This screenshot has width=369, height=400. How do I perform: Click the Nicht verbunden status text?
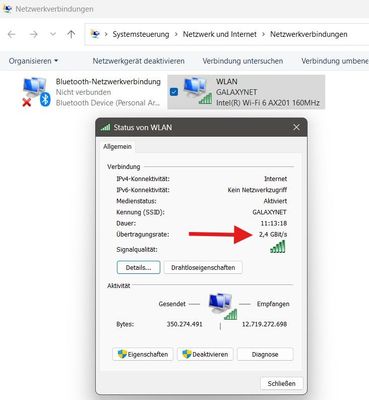pyautogui.click(x=83, y=92)
